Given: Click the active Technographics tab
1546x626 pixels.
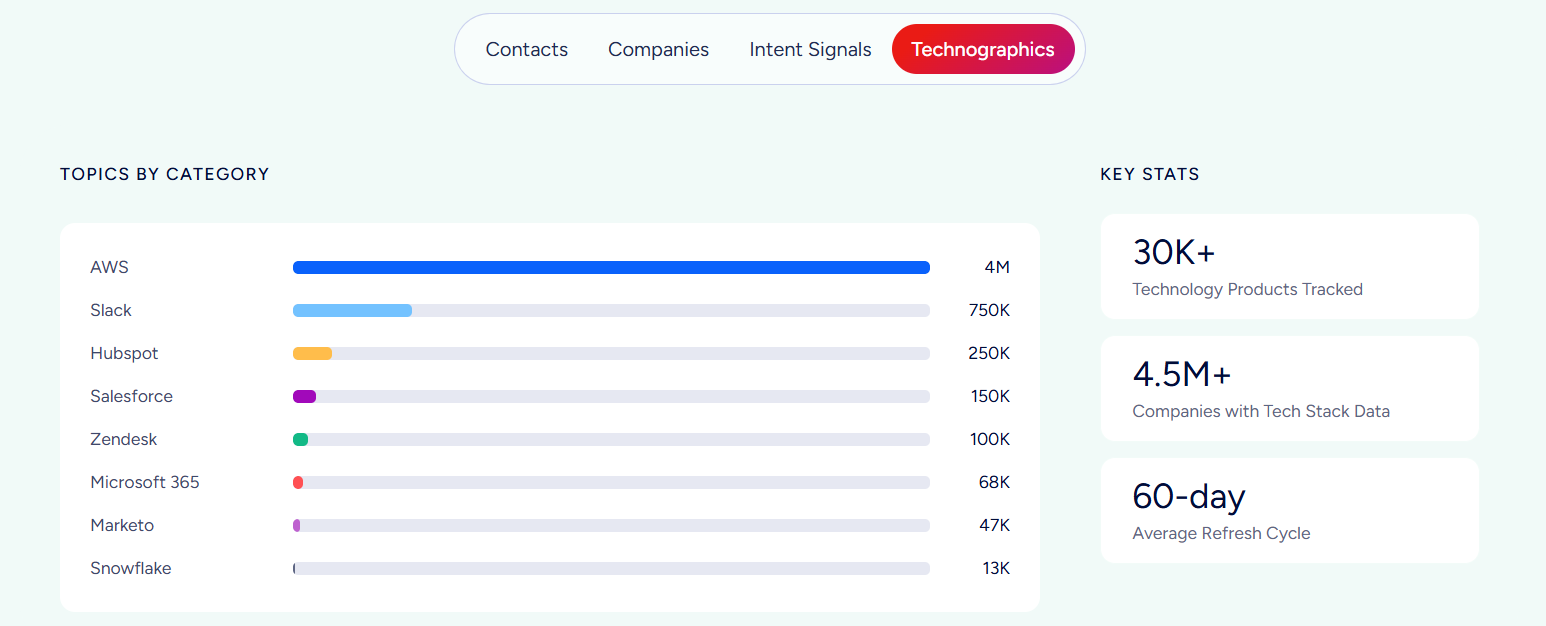Looking at the screenshot, I should (x=983, y=49).
